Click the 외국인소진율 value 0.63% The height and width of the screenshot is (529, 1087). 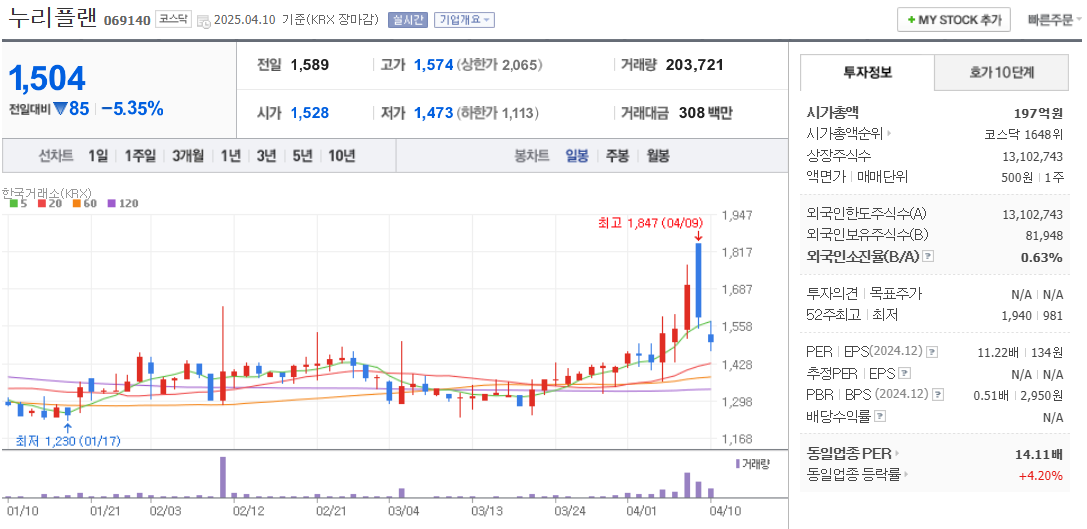1041,257
